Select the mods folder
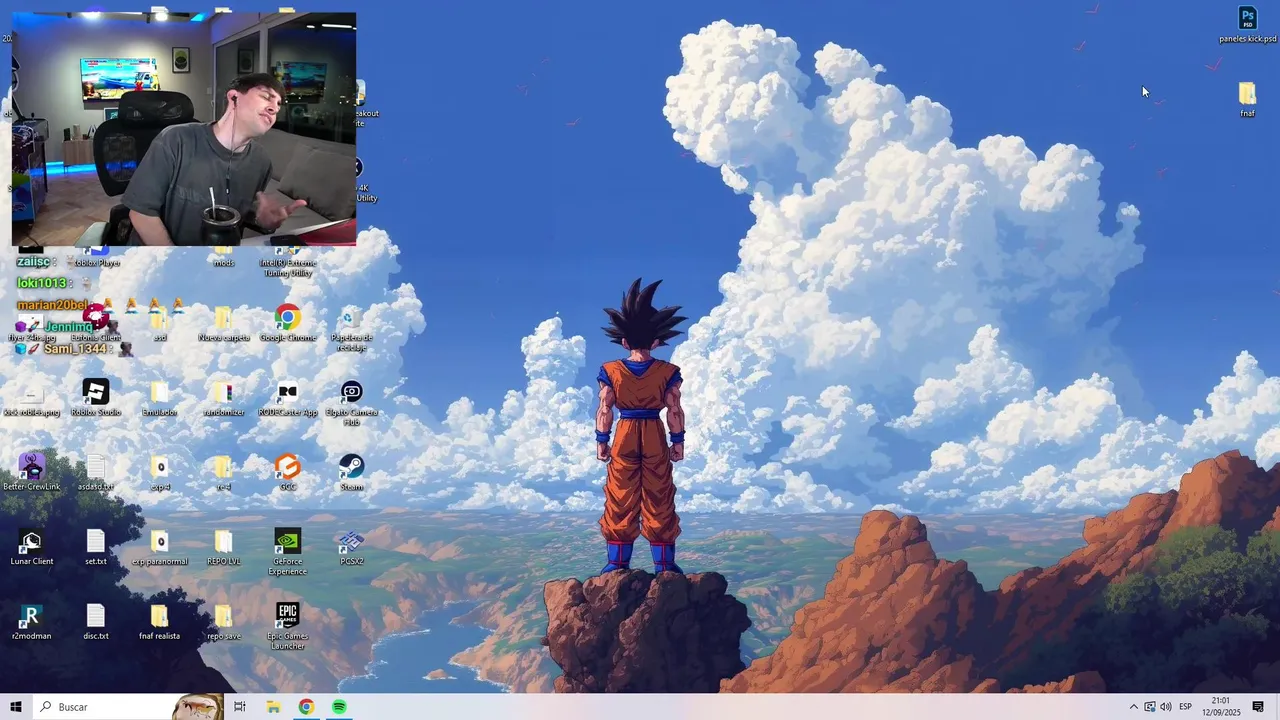1280x720 pixels. pyautogui.click(x=223, y=257)
